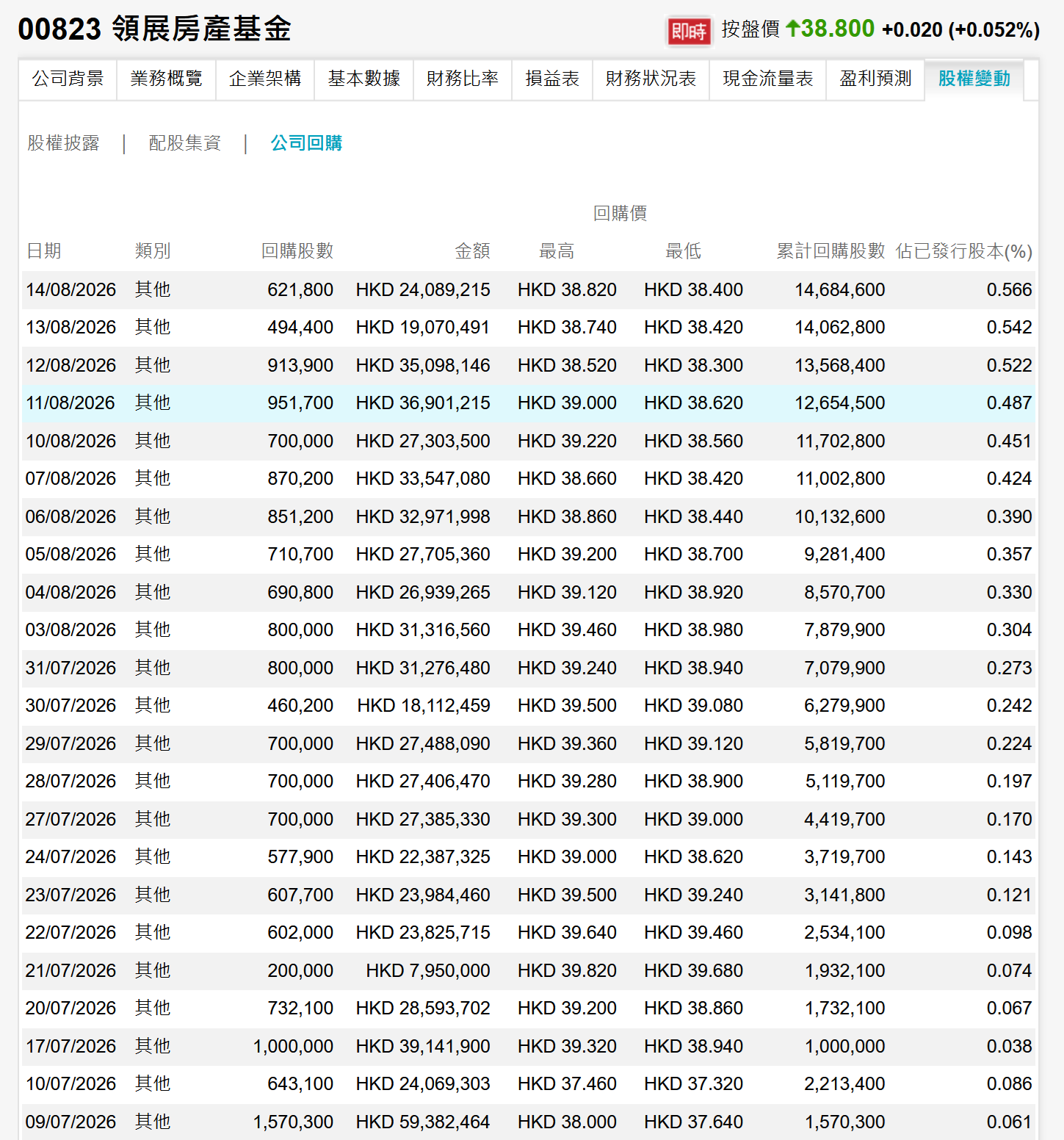This screenshot has width=1064, height=1140.
Task: Click amount HKD 7,950,000
Action: tap(428, 970)
